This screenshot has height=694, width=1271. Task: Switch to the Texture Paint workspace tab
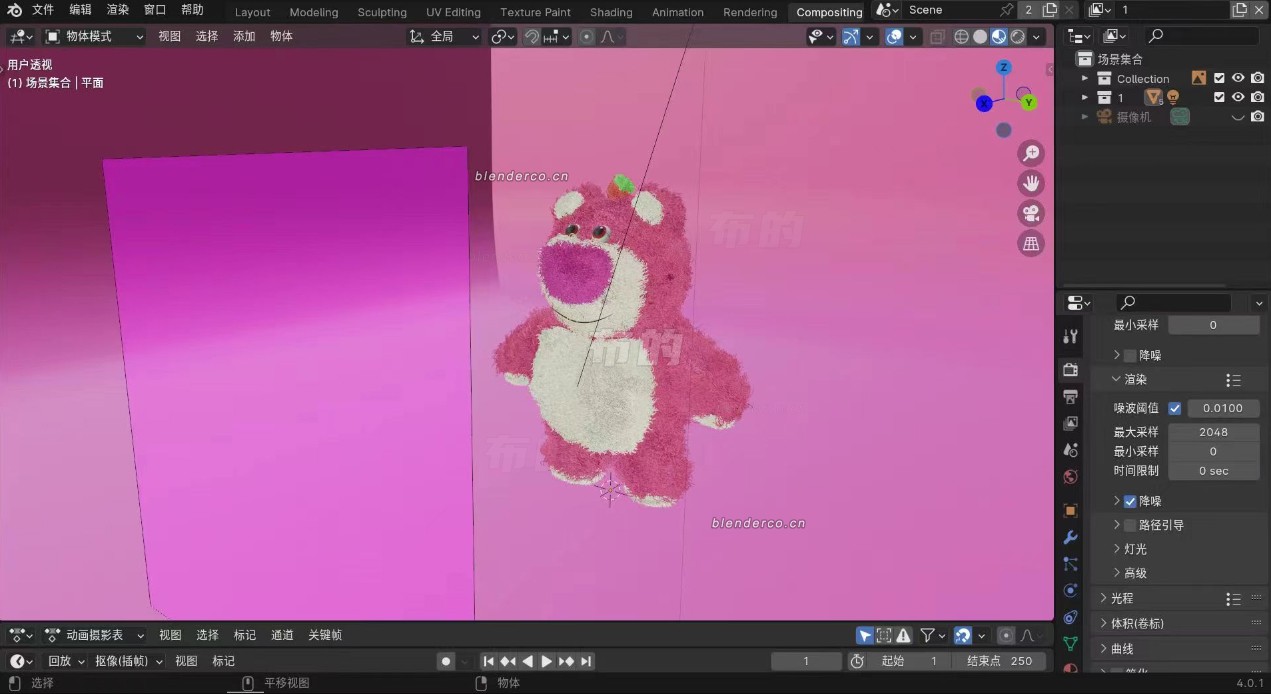535,12
